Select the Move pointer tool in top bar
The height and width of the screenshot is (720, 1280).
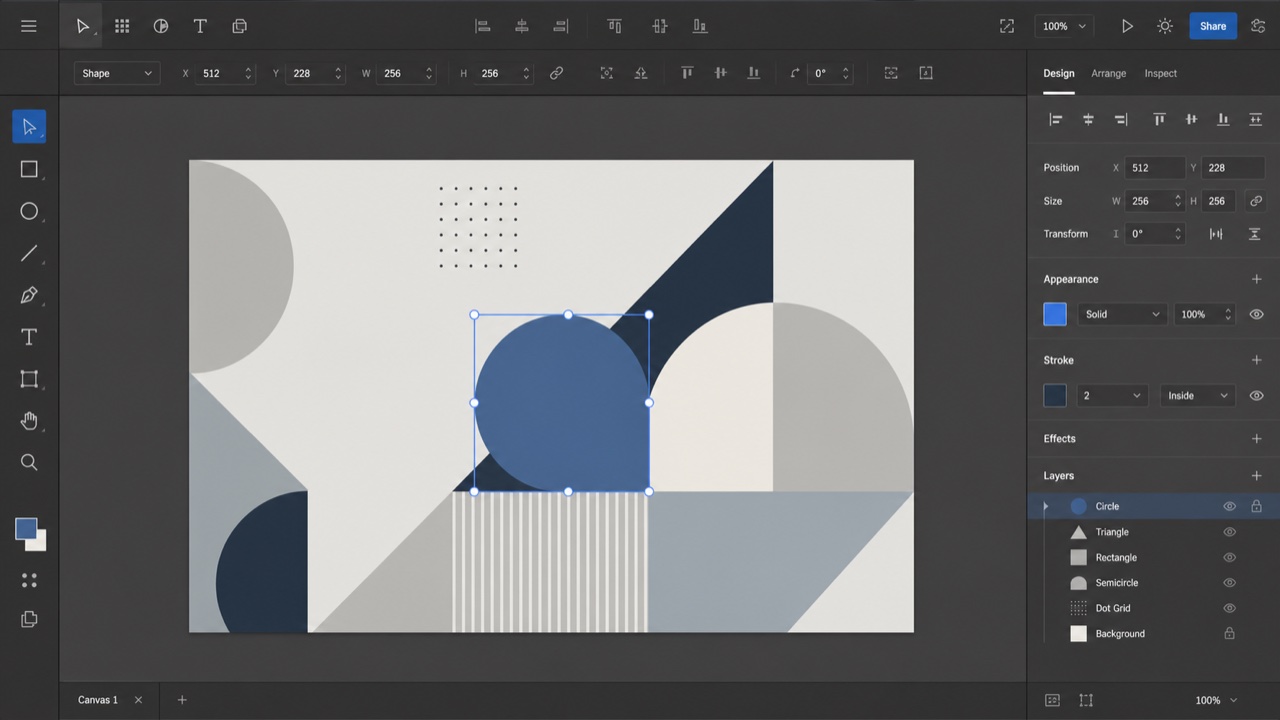pos(82,26)
